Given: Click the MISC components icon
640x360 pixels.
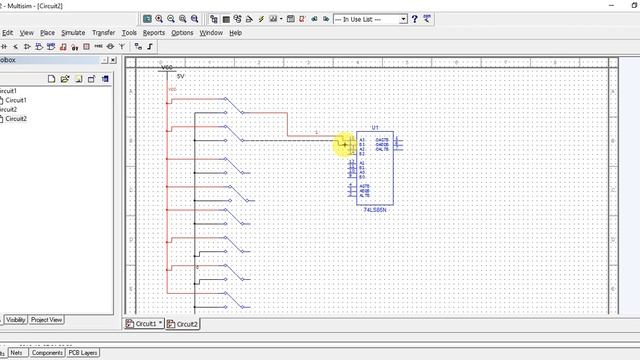Looking at the screenshot, I should (x=98, y=47).
